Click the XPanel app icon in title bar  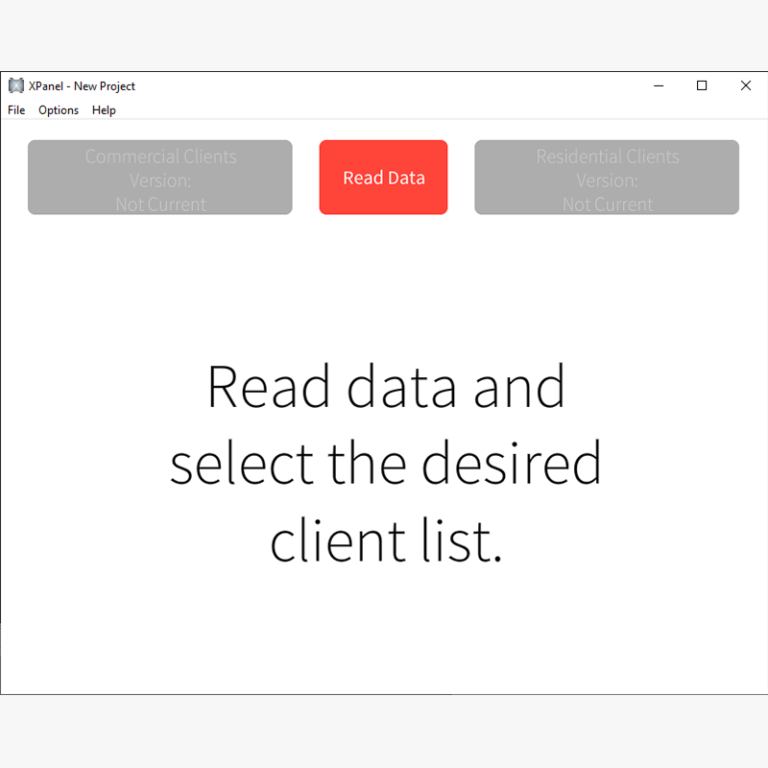pos(16,86)
